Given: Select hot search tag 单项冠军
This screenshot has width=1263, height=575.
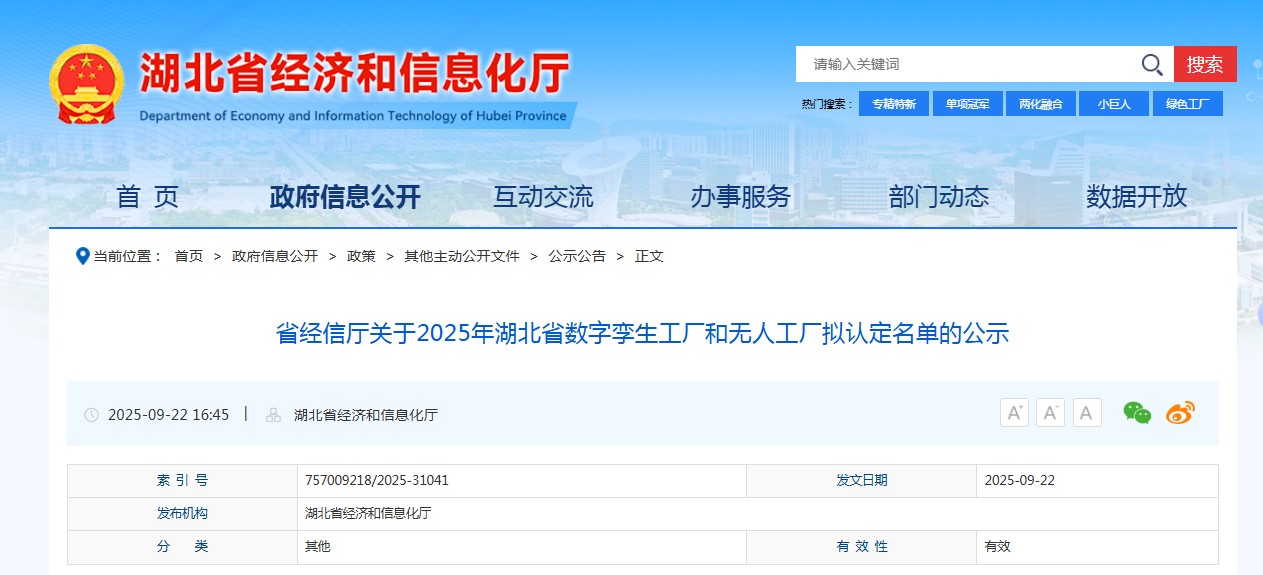Looking at the screenshot, I should coord(967,104).
